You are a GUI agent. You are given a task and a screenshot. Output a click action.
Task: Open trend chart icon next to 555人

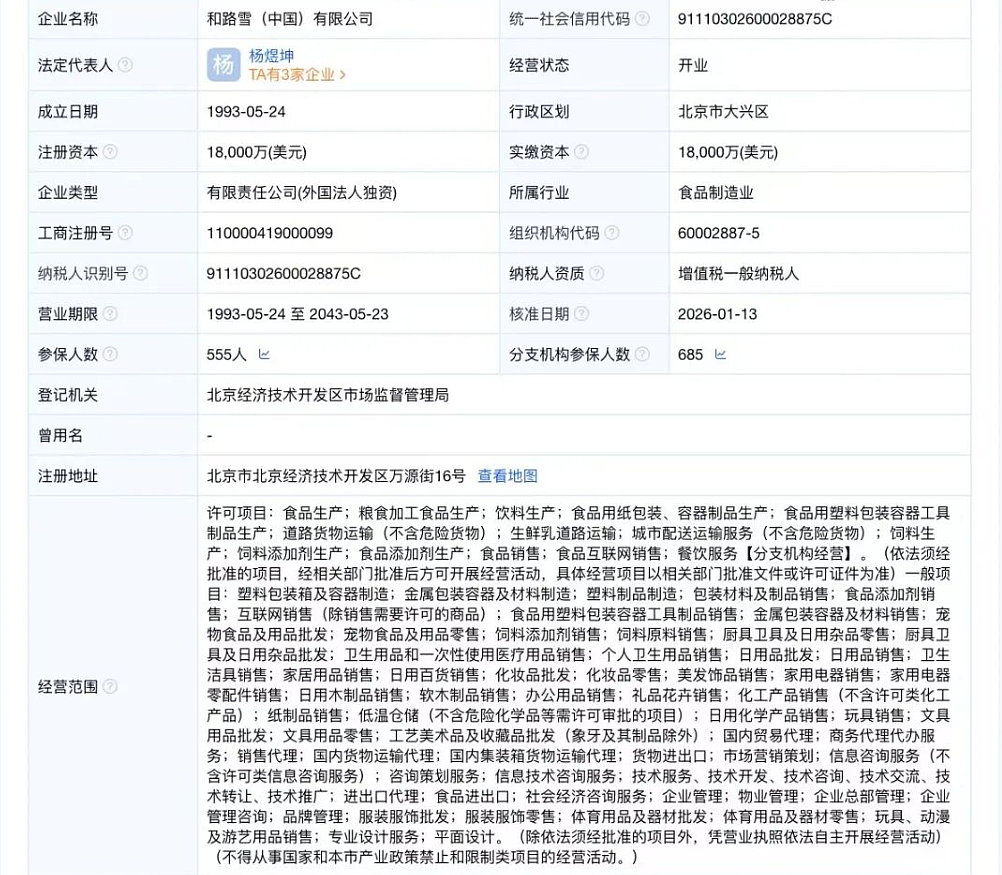264,354
